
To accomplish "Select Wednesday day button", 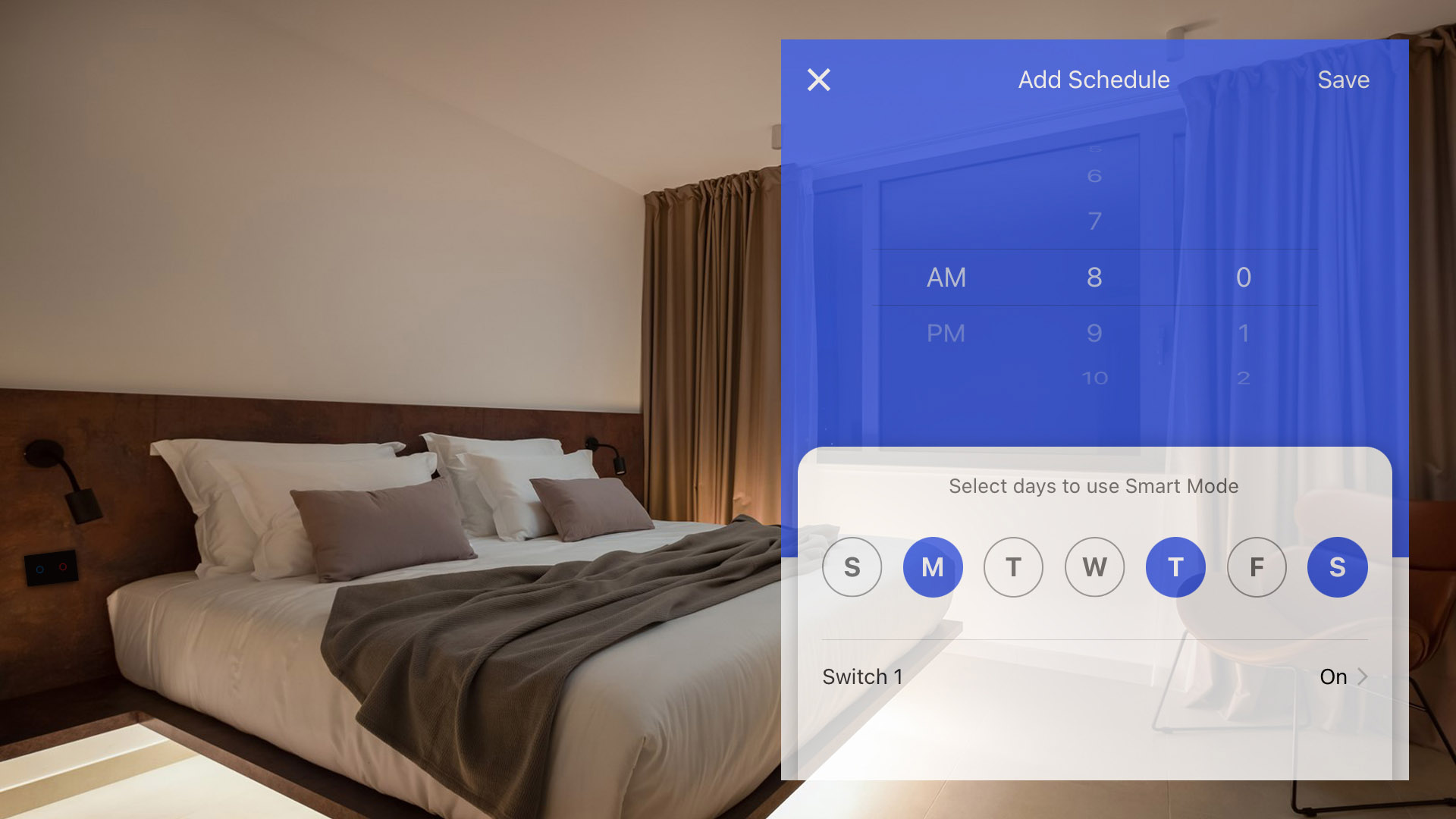I will click(1094, 567).
